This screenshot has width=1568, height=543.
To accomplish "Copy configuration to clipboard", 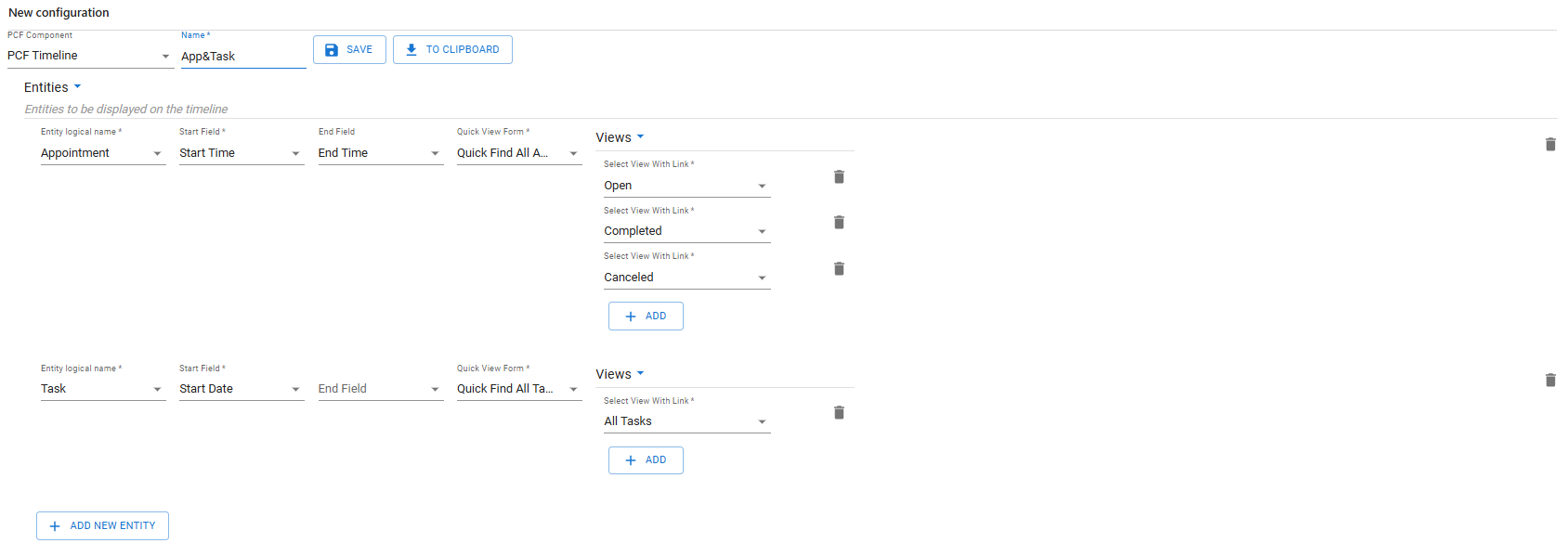I will (452, 50).
